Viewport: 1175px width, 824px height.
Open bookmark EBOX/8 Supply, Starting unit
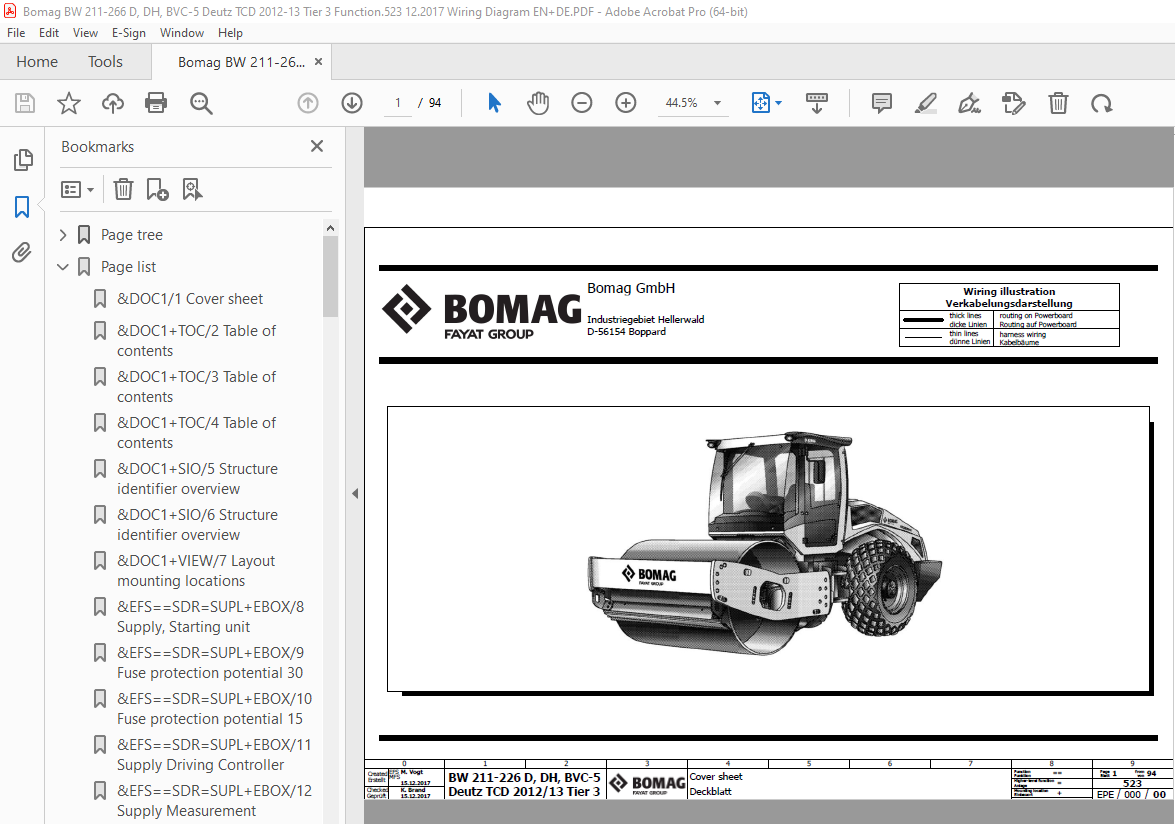point(211,617)
